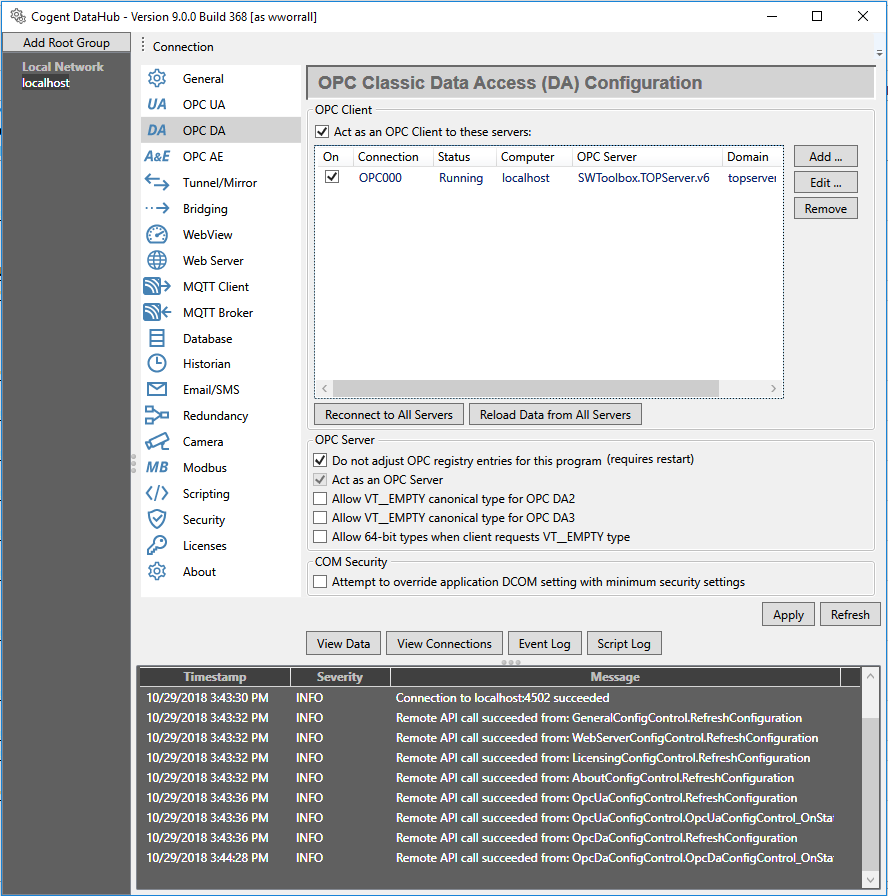888x896 pixels.
Task: Open Licenses using the key icon
Action: coord(156,545)
